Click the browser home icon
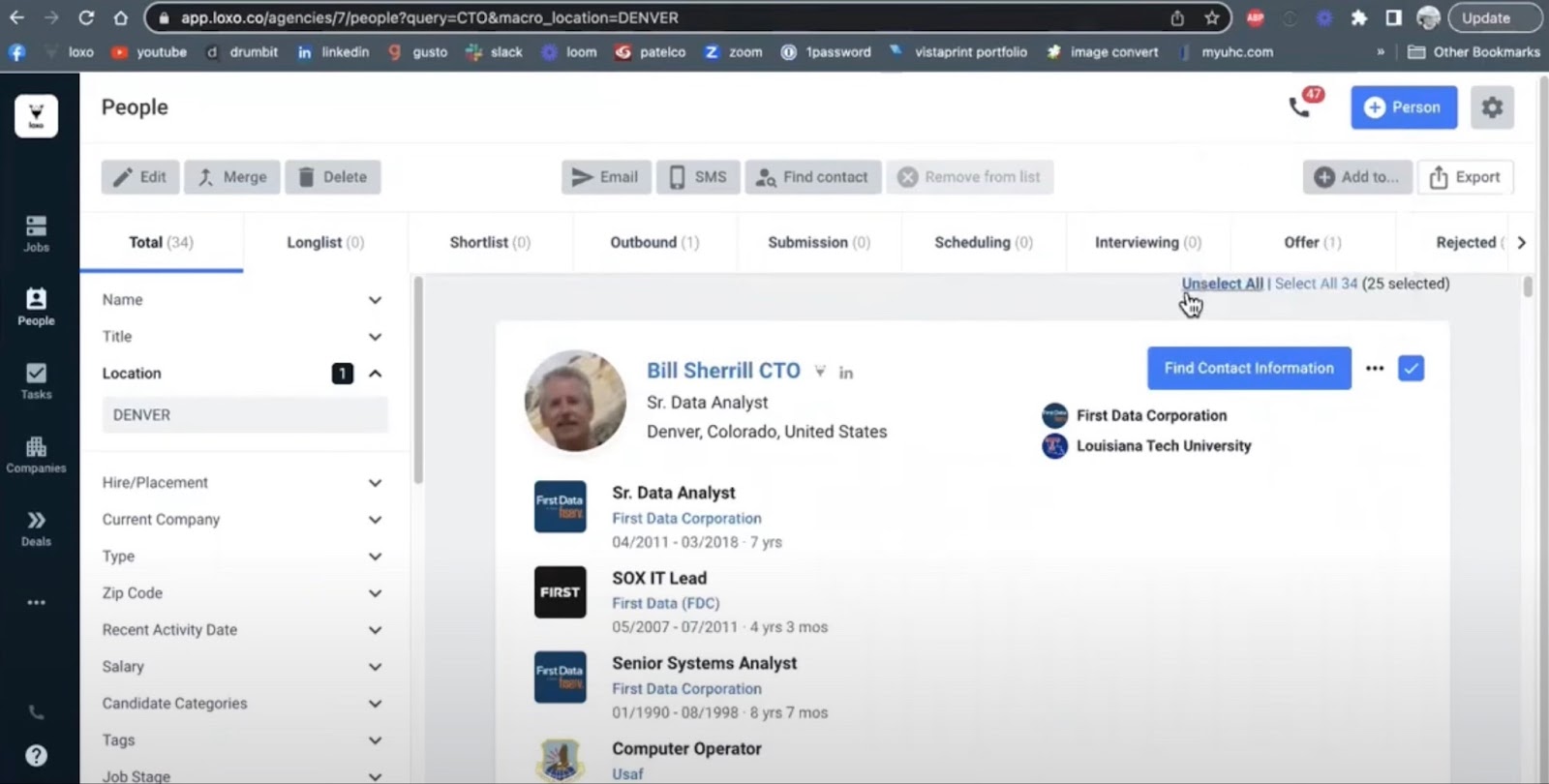 [120, 17]
